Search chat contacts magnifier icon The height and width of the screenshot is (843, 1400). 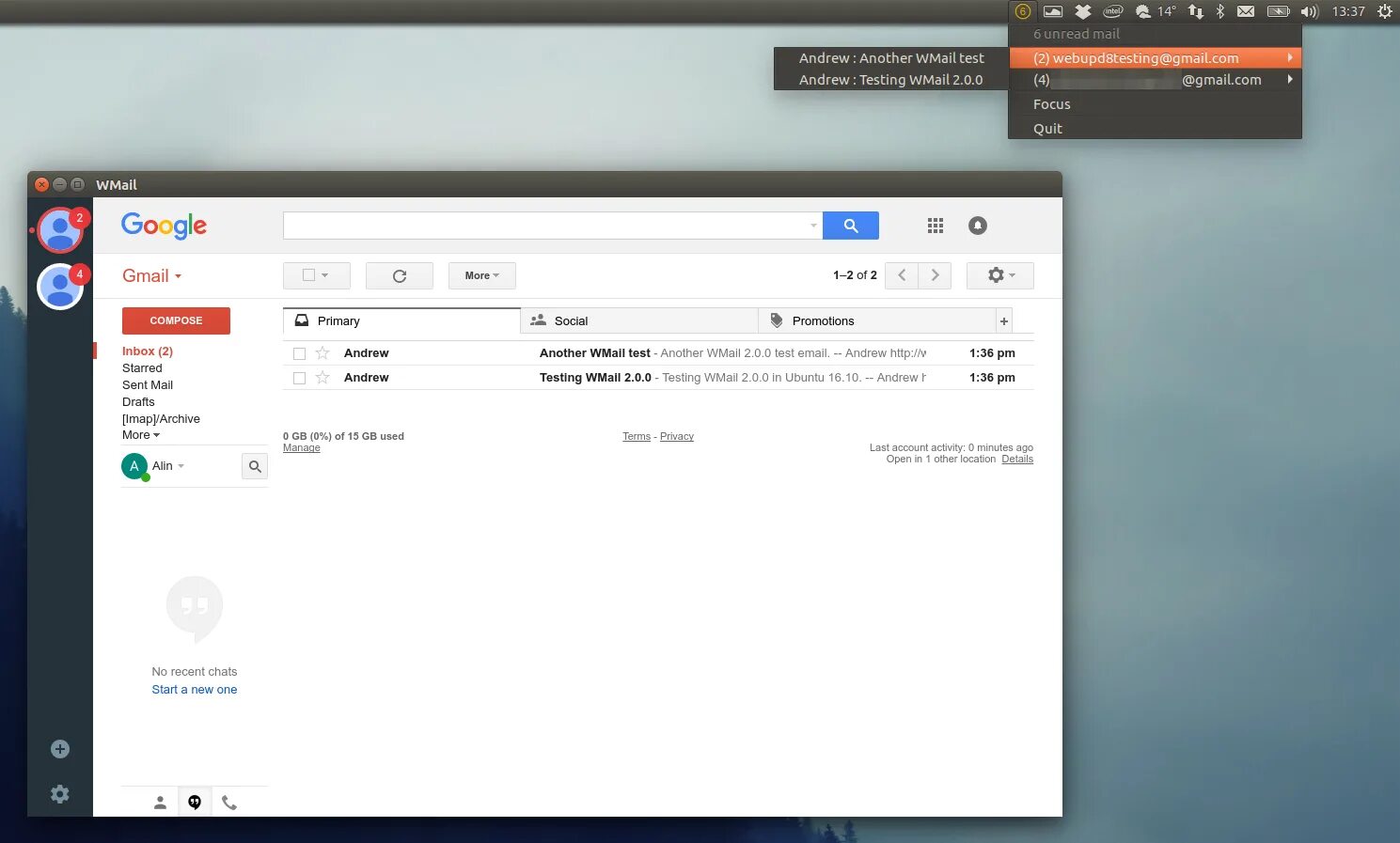(255, 466)
